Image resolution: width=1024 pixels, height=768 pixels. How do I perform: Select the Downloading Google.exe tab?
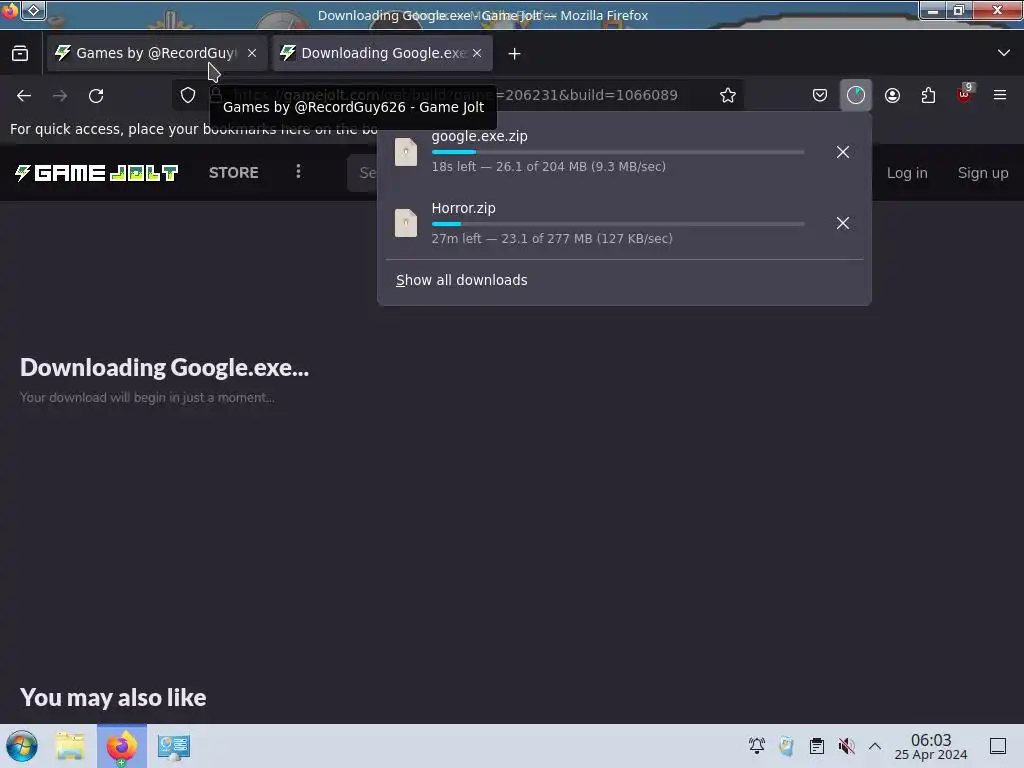pyautogui.click(x=382, y=53)
